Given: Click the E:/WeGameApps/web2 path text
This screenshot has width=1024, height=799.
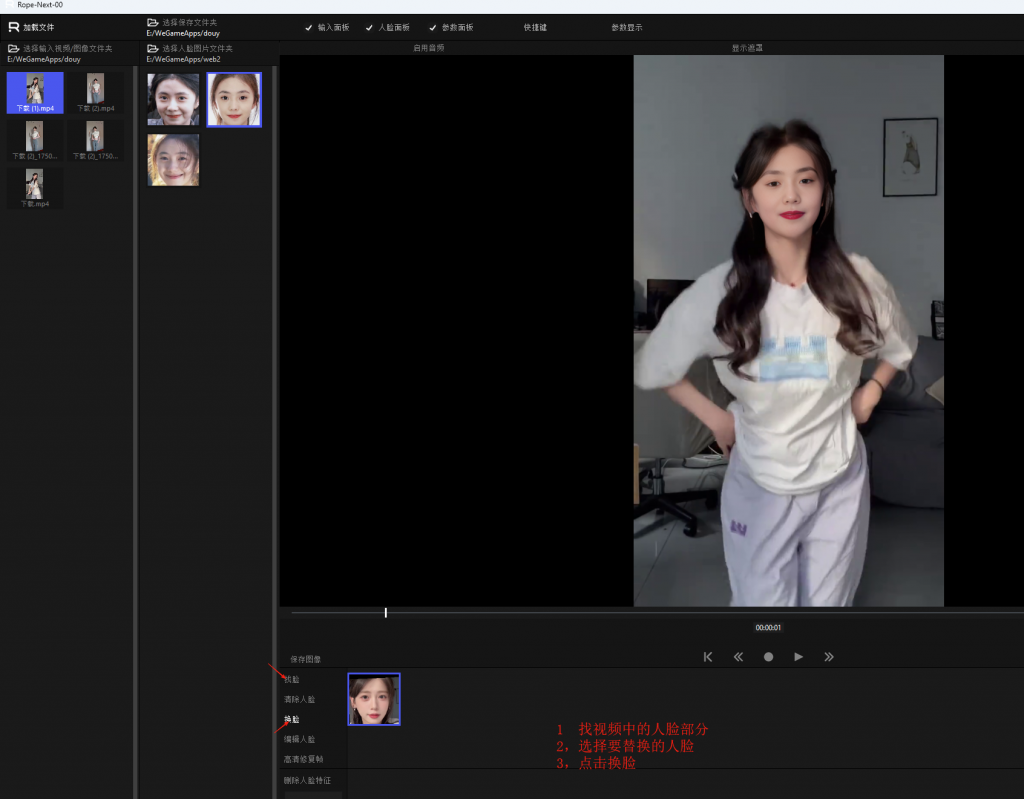Looking at the screenshot, I should tap(184, 59).
